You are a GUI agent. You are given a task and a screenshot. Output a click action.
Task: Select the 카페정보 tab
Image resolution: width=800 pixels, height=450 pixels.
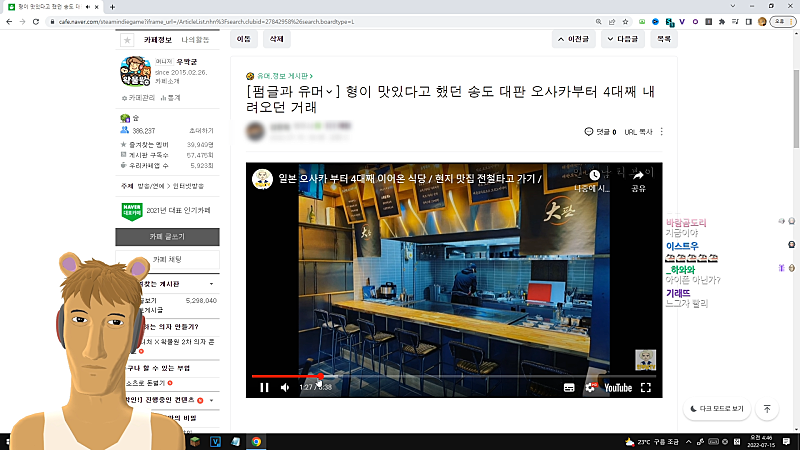158,39
